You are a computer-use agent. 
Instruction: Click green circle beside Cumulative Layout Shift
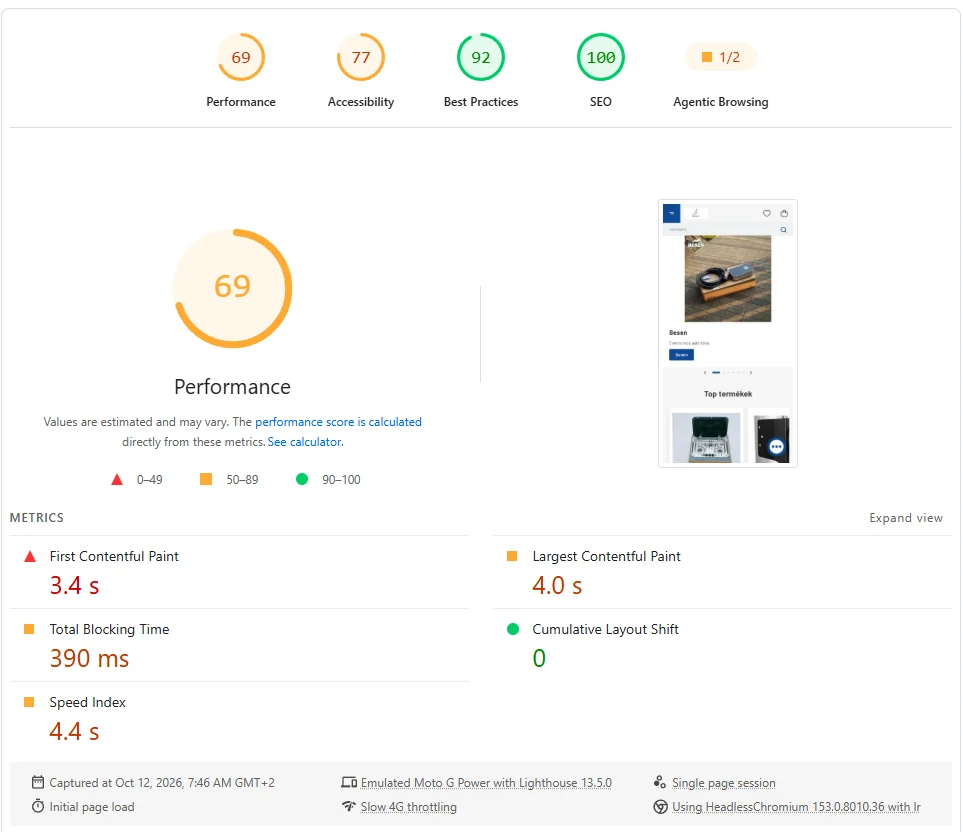pos(513,629)
